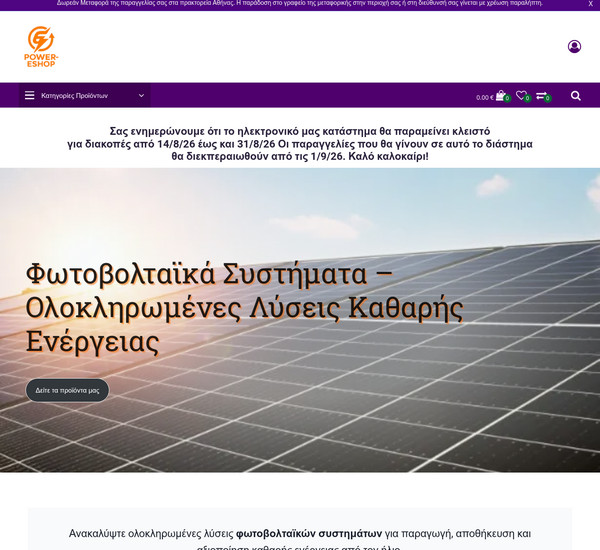600x550 pixels.
Task: Click the free shipping announcement text
Action: click(x=300, y=3)
